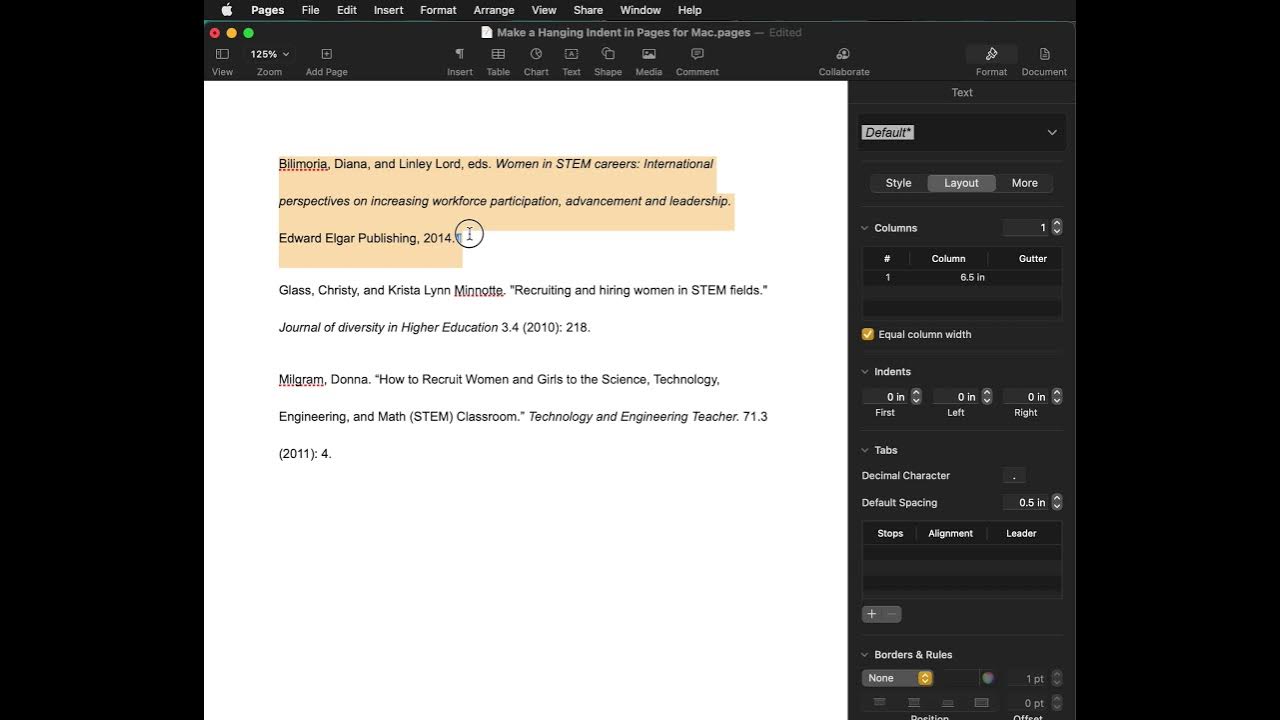Click the Collaborate toolbar icon
This screenshot has height=720, width=1280.
point(843,54)
